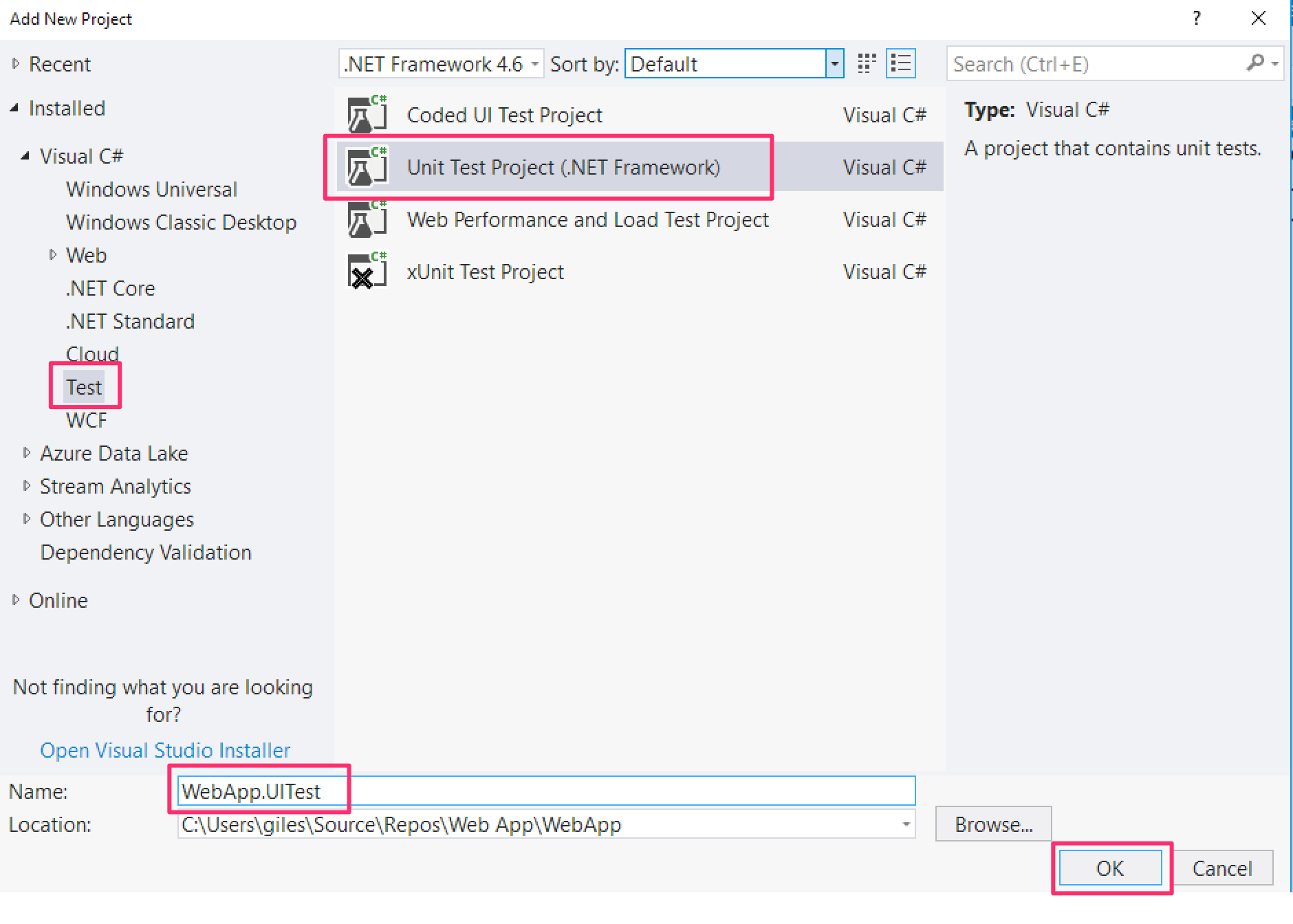This screenshot has height=924, width=1293.
Task: Collapse the Visual C# node
Action: (25, 156)
